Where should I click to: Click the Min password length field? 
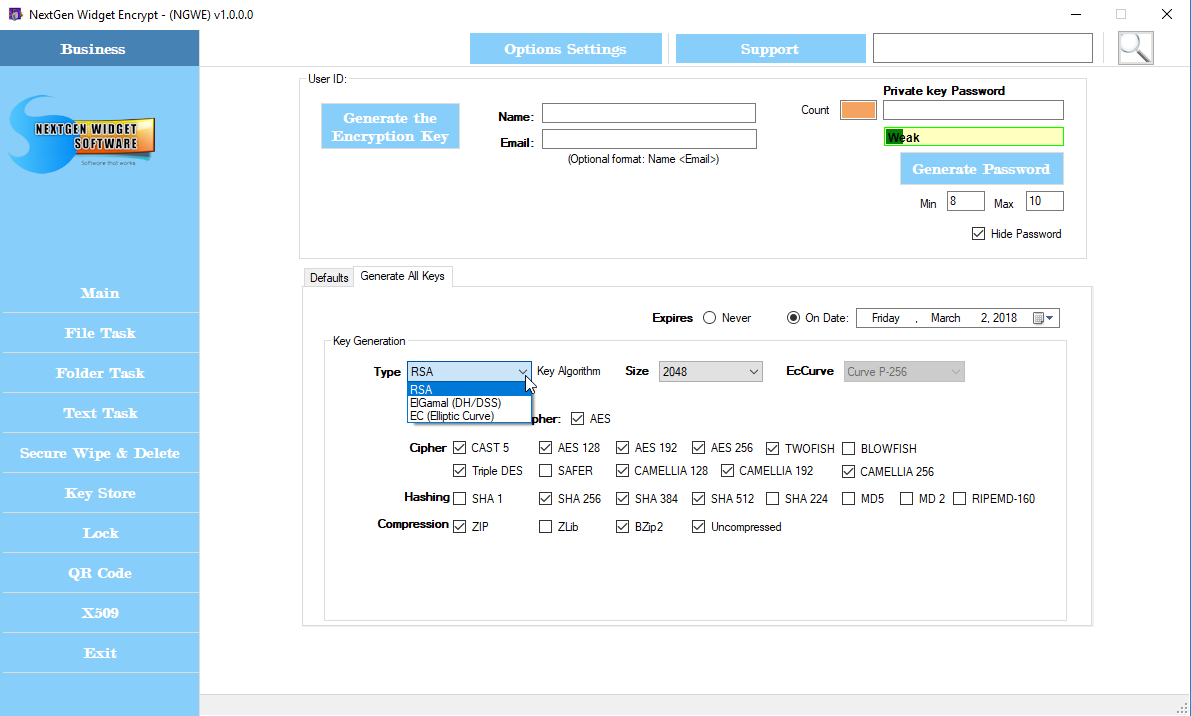pyautogui.click(x=965, y=201)
